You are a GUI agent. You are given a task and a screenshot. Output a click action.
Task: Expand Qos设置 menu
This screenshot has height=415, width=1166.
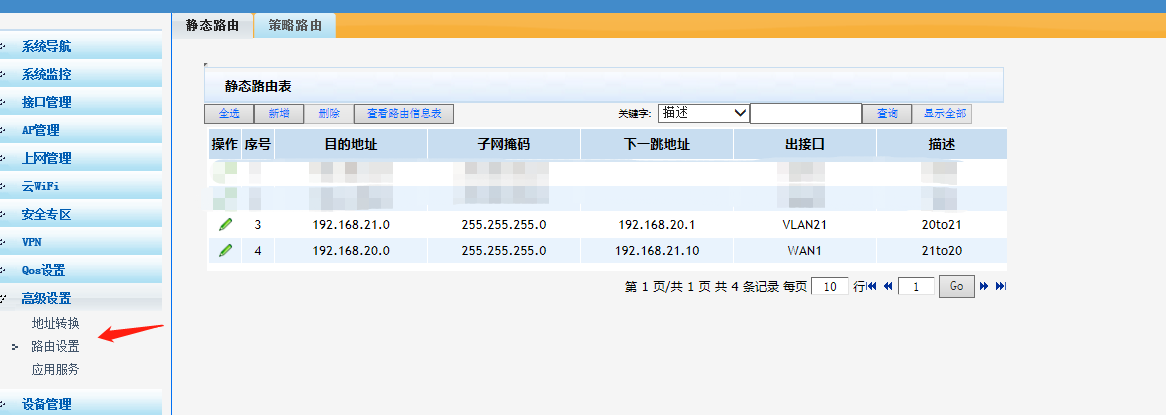[81, 271]
